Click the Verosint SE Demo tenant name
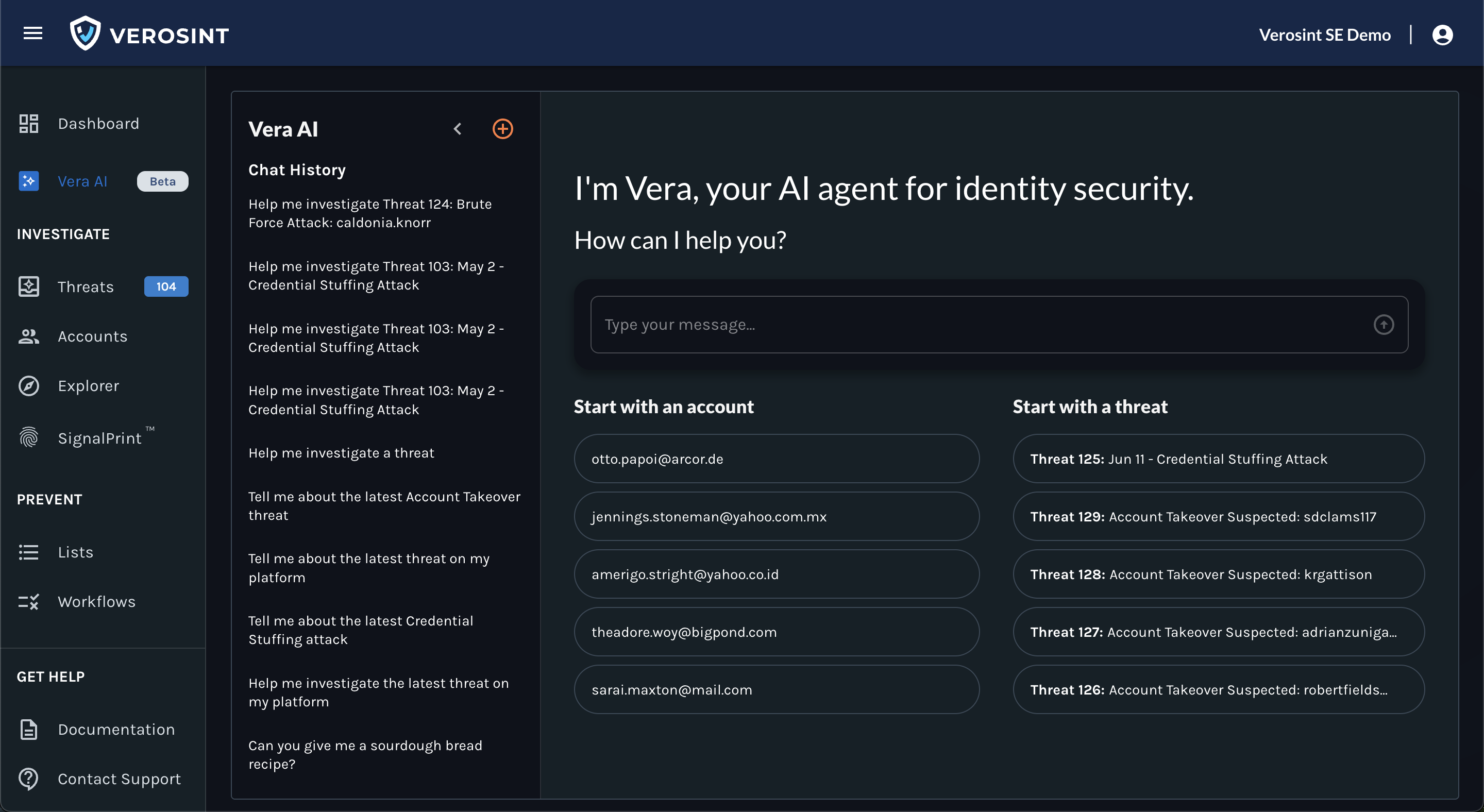1484x812 pixels. [1324, 35]
